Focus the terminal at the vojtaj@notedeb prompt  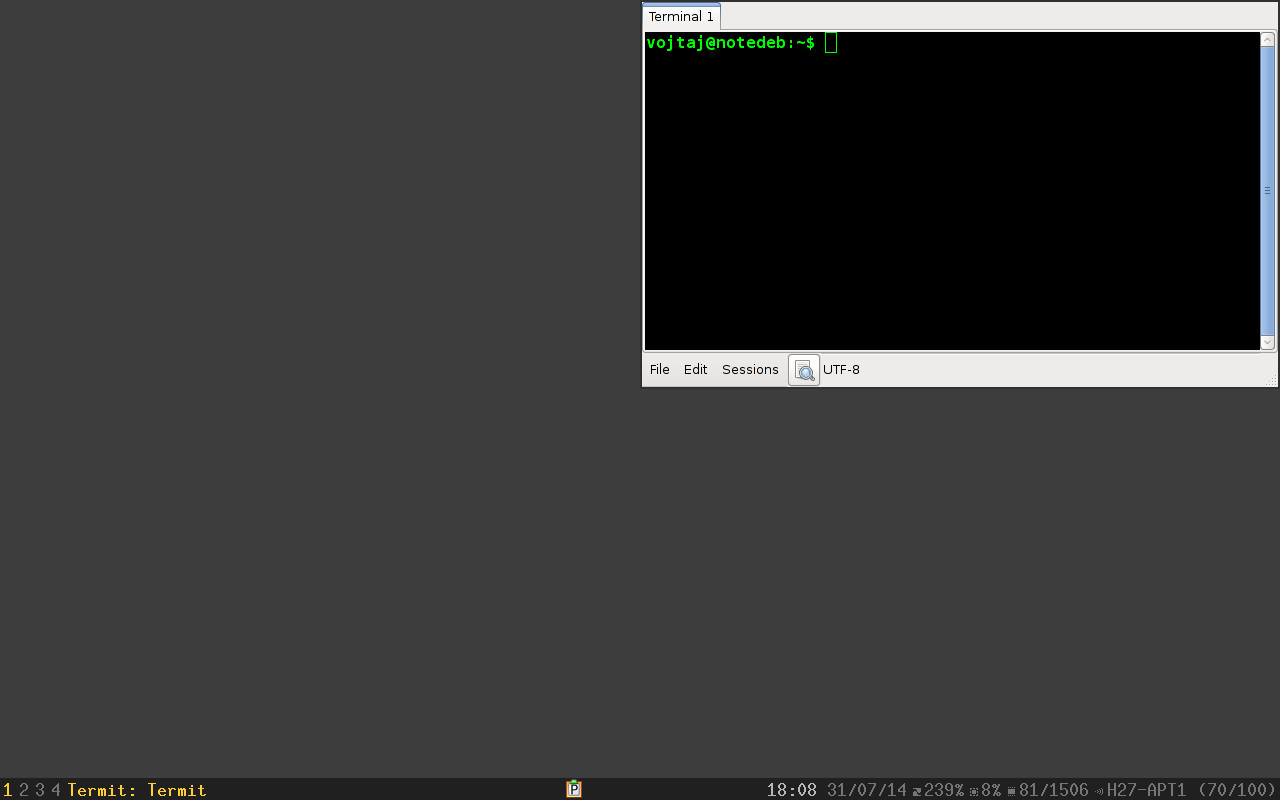coord(952,191)
